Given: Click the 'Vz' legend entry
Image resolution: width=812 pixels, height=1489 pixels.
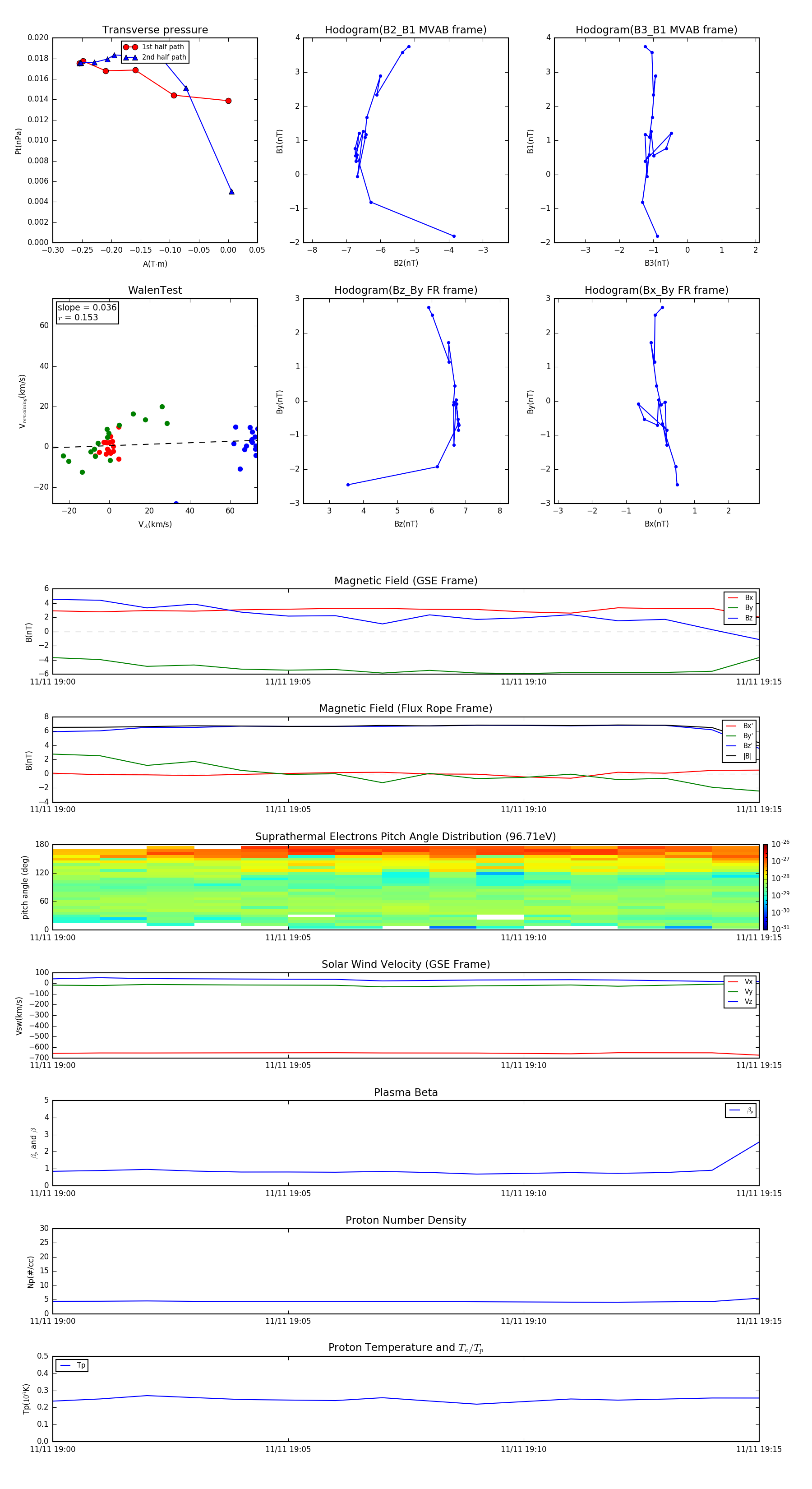Looking at the screenshot, I should 740,1002.
